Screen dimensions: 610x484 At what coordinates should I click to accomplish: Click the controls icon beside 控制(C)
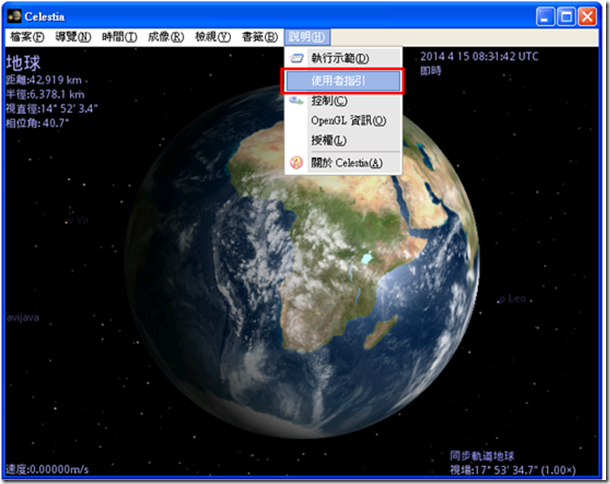point(296,101)
